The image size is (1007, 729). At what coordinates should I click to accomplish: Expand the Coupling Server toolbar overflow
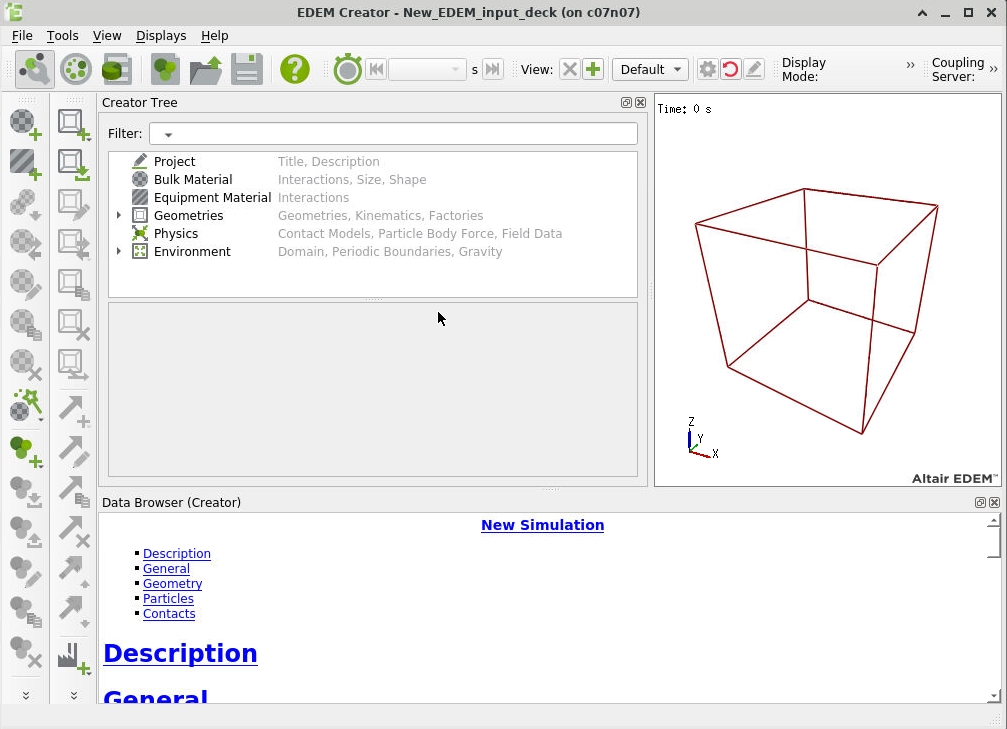coord(994,69)
